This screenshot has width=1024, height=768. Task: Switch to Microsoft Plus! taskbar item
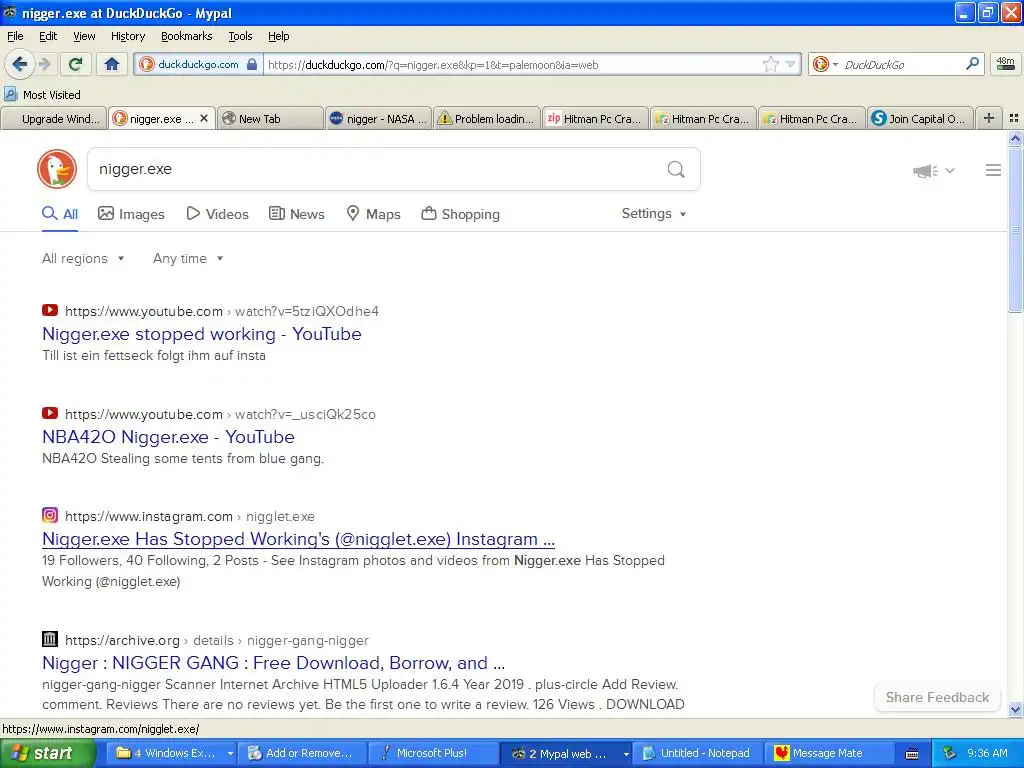pos(434,753)
